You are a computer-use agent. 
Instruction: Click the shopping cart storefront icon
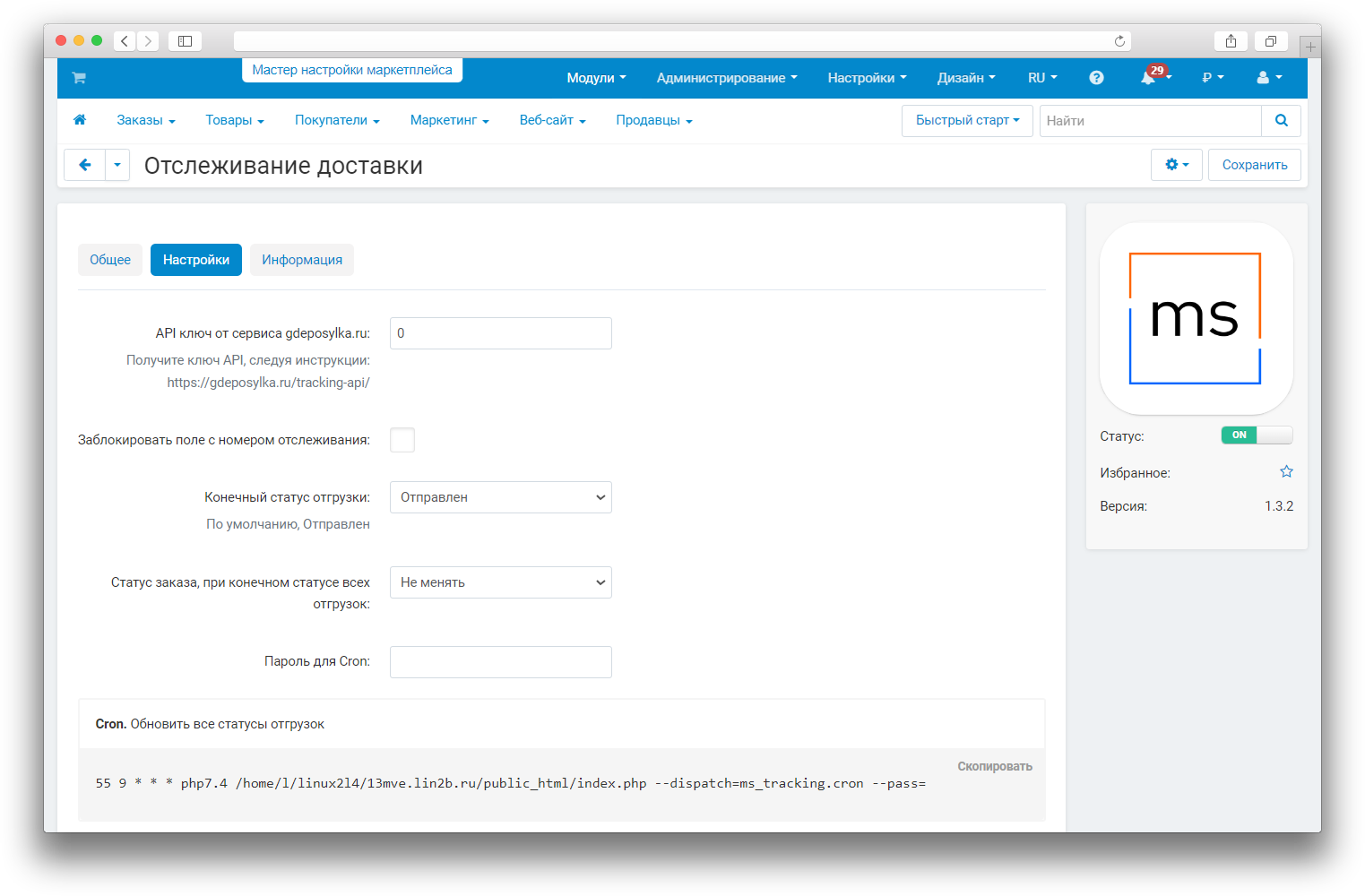point(79,78)
